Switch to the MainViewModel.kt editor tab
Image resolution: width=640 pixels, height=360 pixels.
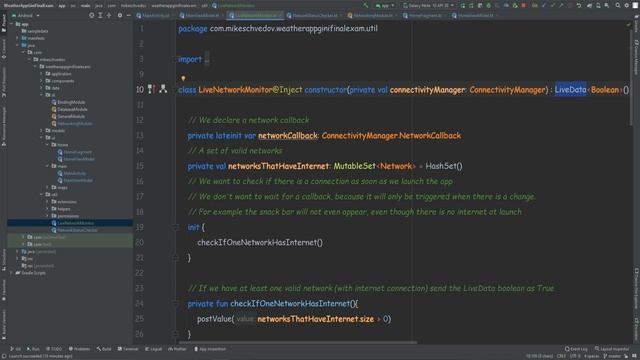pyautogui.click(x=201, y=16)
